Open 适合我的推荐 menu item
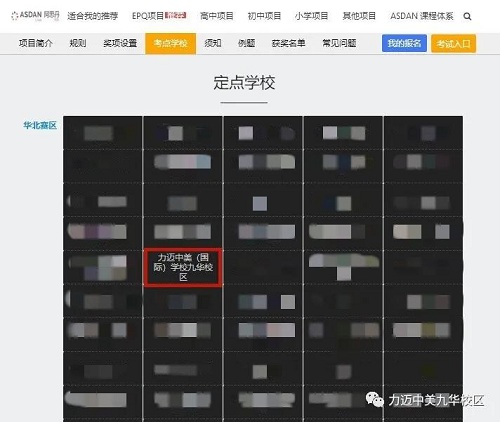 tap(93, 16)
